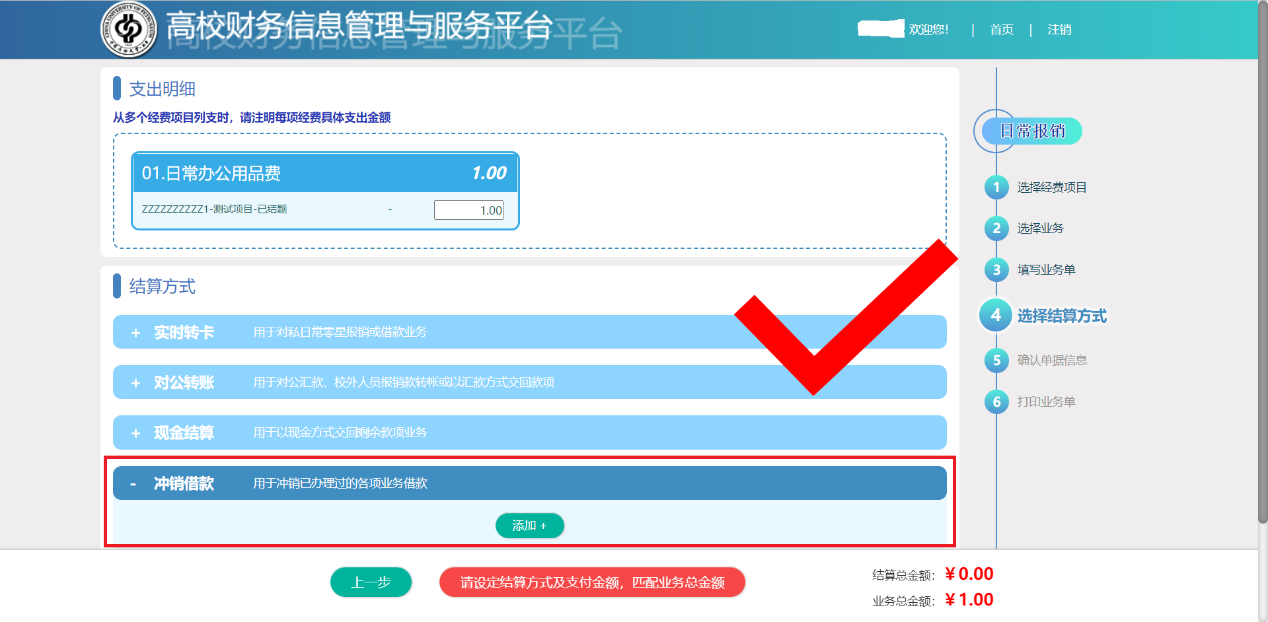Click step 2 circle 选择业务
1268x622 pixels.
click(x=996, y=229)
